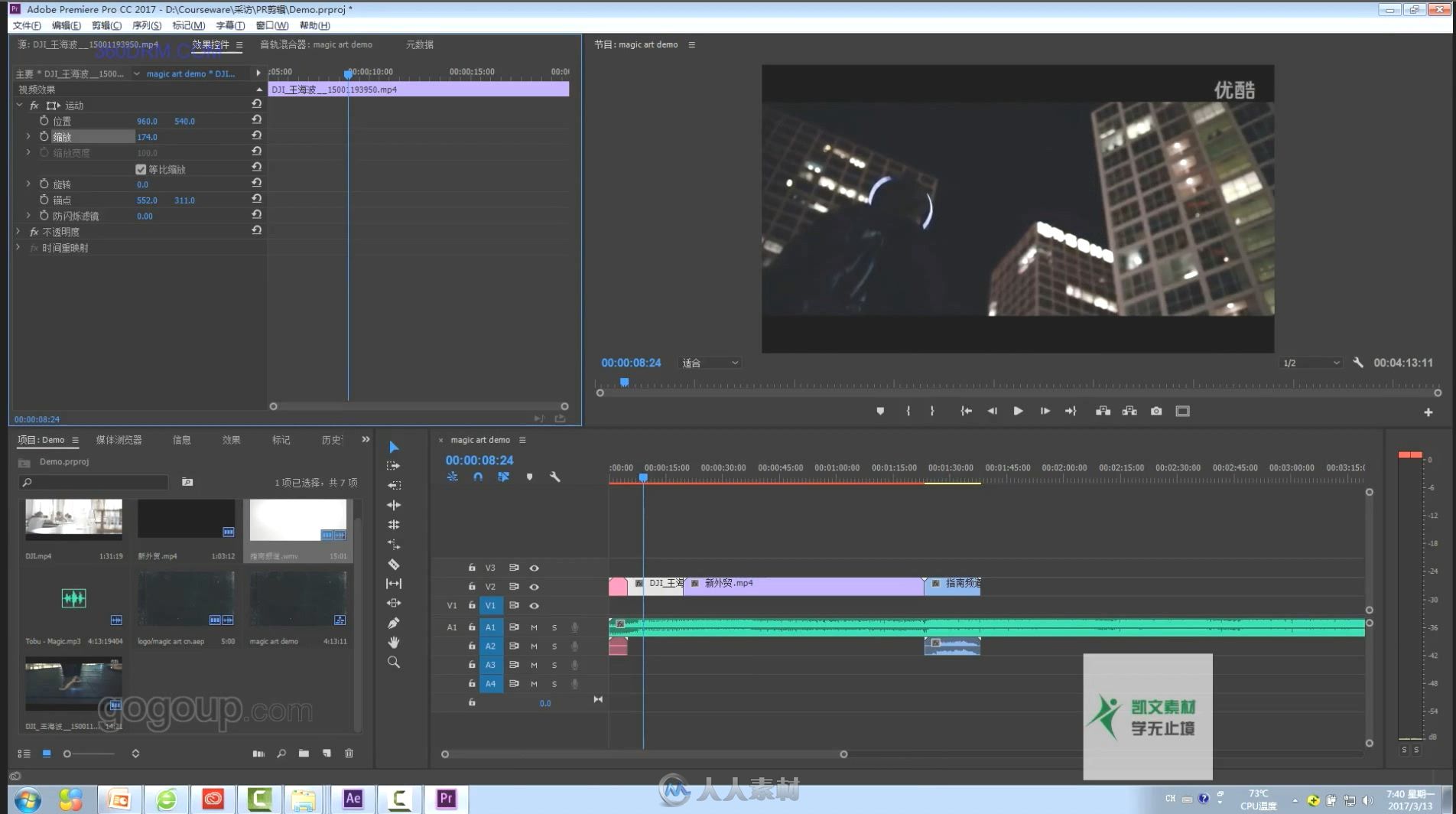This screenshot has height=814, width=1456.
Task: Export frame with the camera icon
Action: [1156, 411]
